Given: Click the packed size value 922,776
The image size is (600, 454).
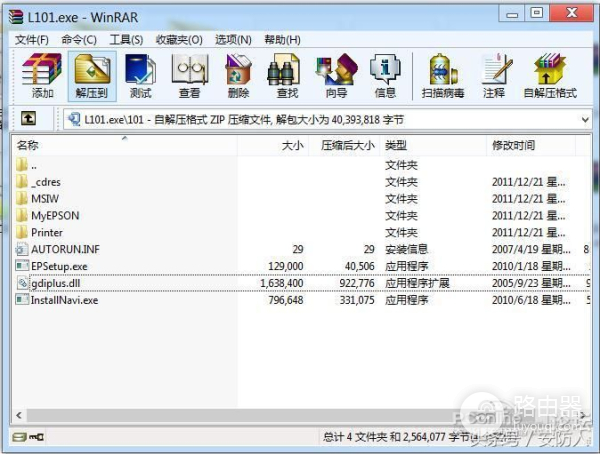Looking at the screenshot, I should pos(357,283).
